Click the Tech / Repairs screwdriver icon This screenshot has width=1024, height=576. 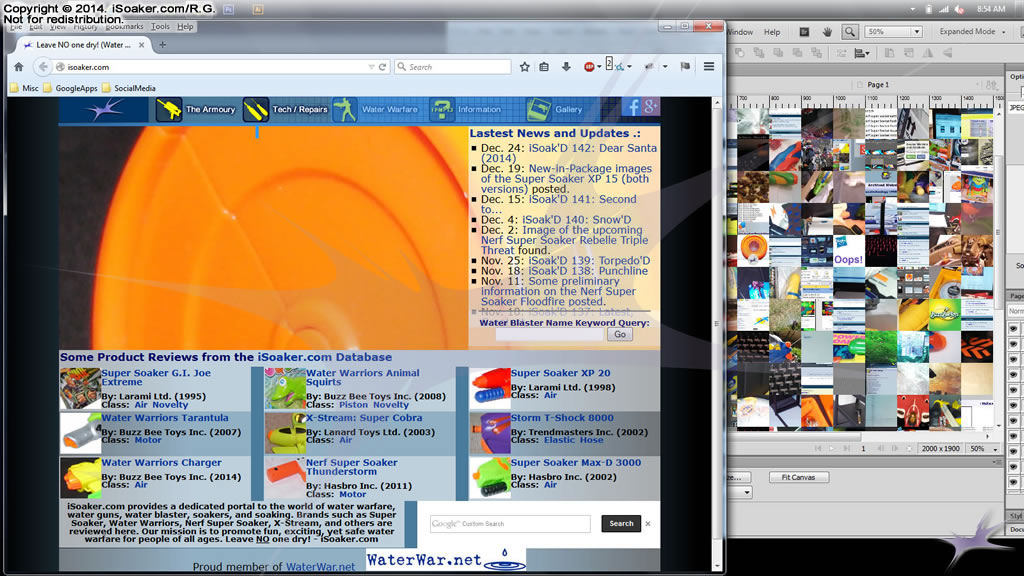(255, 109)
